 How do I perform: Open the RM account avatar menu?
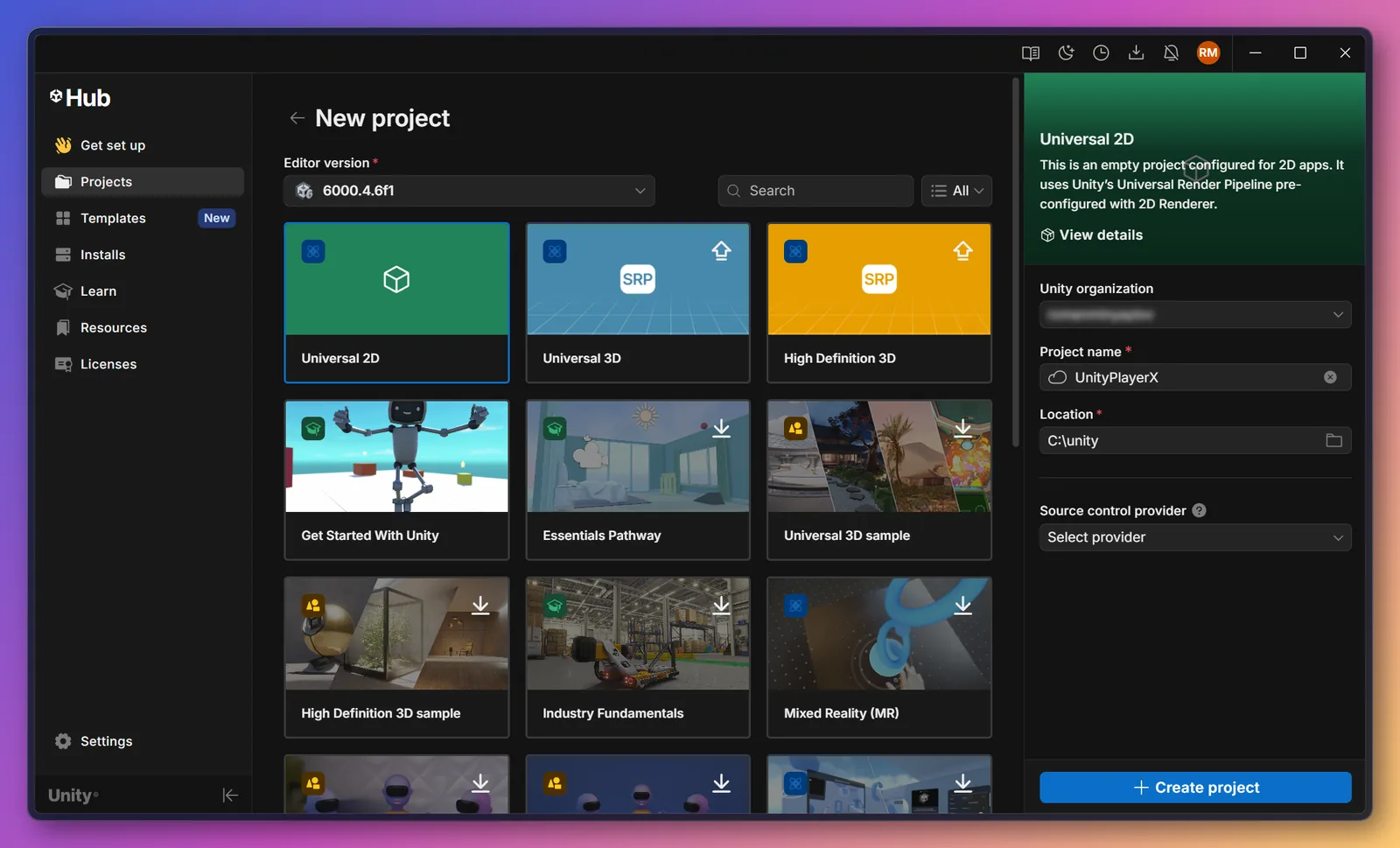1208,53
